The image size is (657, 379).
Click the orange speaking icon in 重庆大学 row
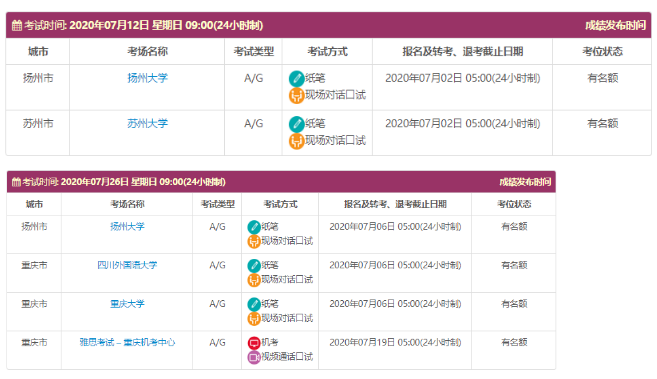tap(254, 319)
